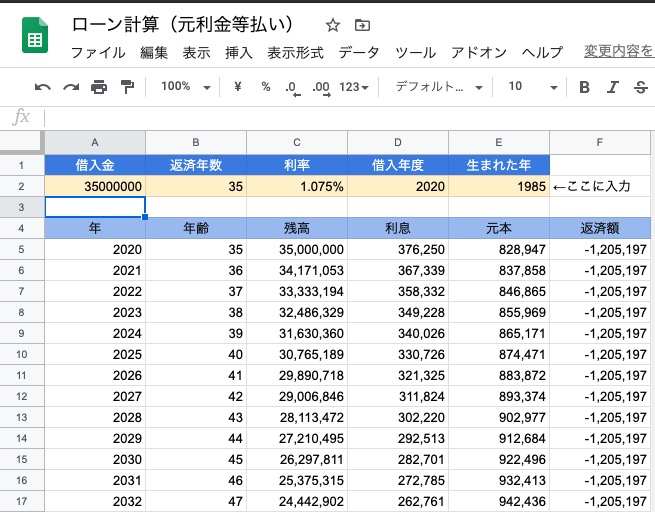Screen dimensions: 655x512
Task: Open the Google Sheets home icon
Action: coord(35,35)
